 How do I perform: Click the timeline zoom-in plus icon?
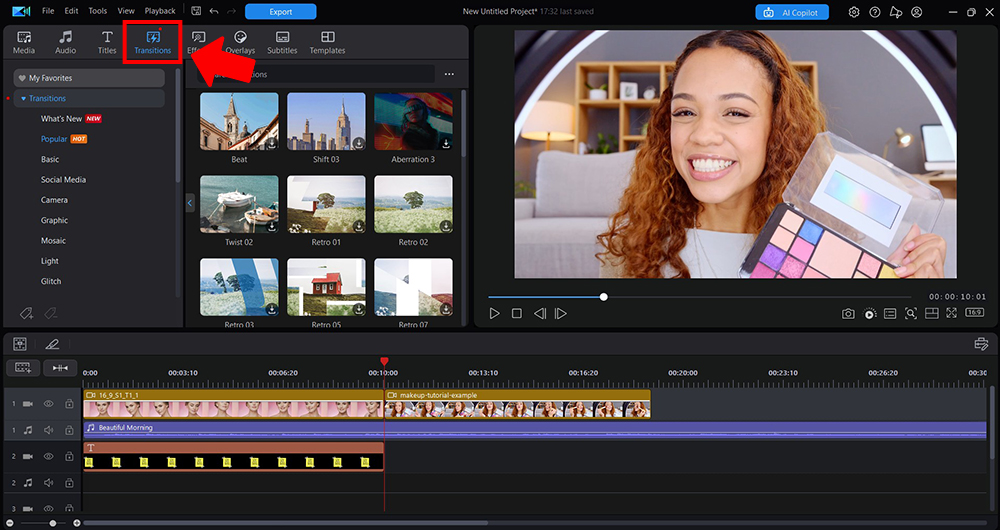(x=77, y=523)
